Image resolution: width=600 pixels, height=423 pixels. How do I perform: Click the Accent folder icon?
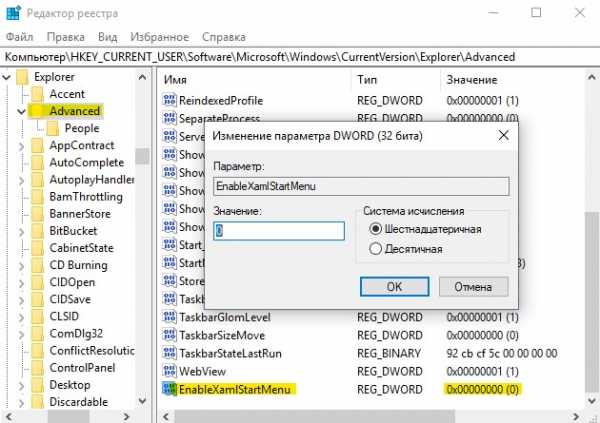[x=38, y=94]
